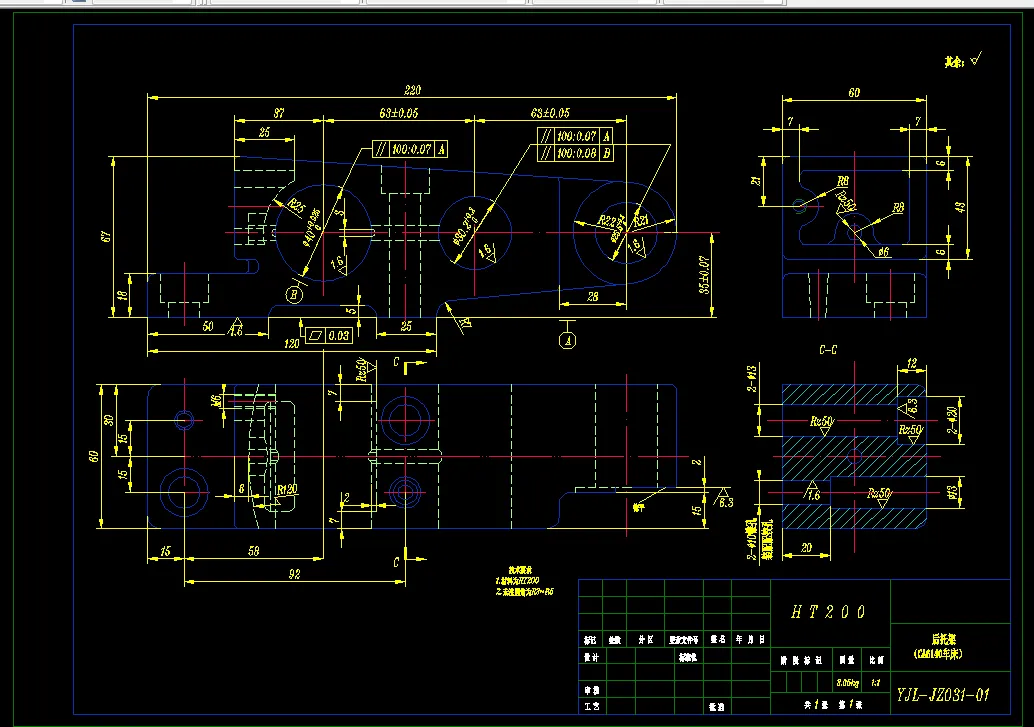Click the 220 overall length dimension
The image size is (1034, 727).
(412, 90)
